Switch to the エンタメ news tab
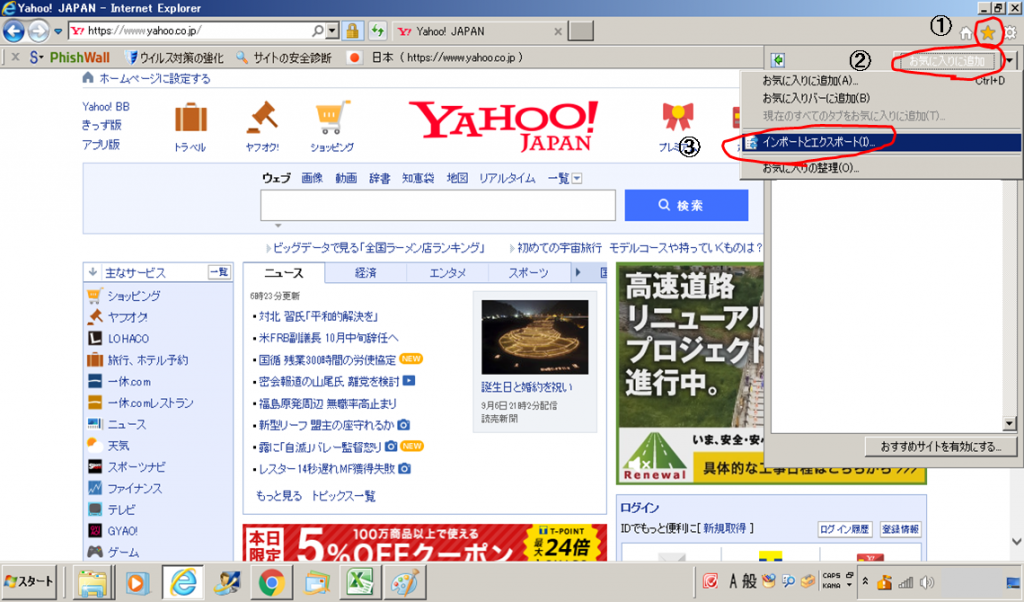Screen dimensions: 1024x602 447,272
